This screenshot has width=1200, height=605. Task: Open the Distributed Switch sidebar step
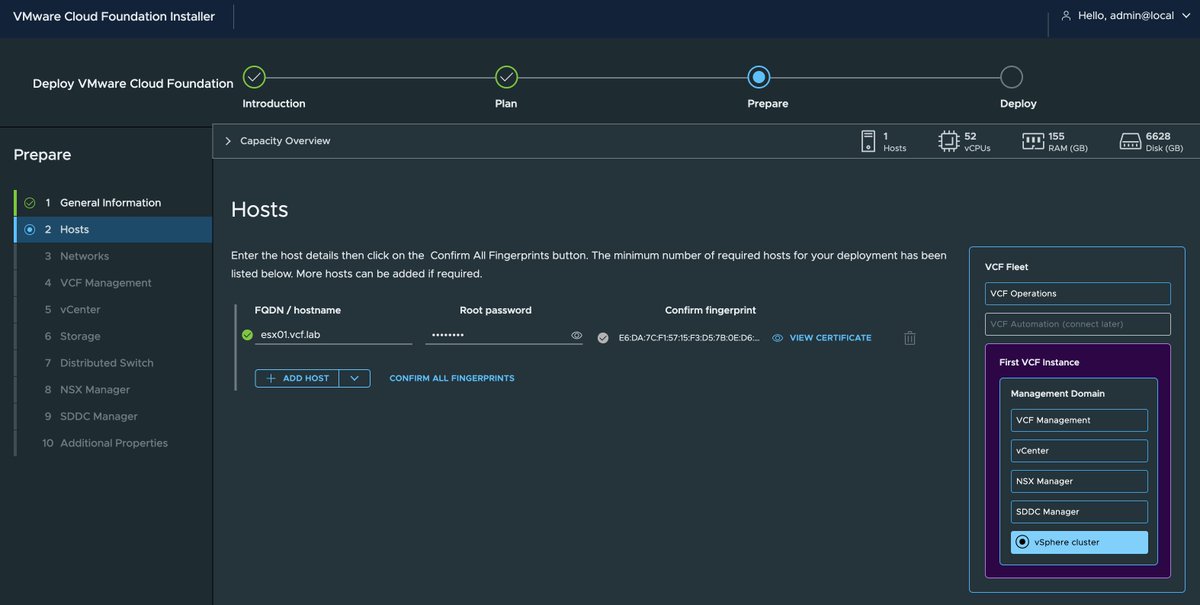coord(113,363)
